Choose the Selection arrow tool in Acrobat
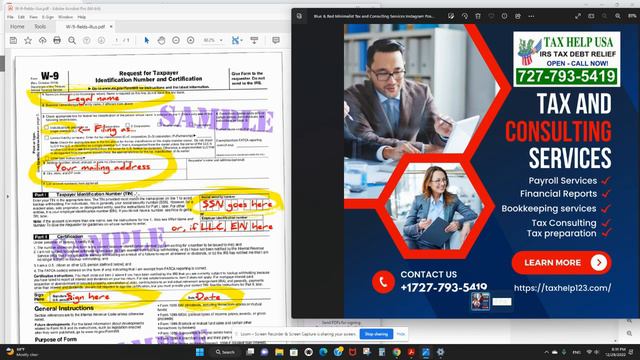 147,40
